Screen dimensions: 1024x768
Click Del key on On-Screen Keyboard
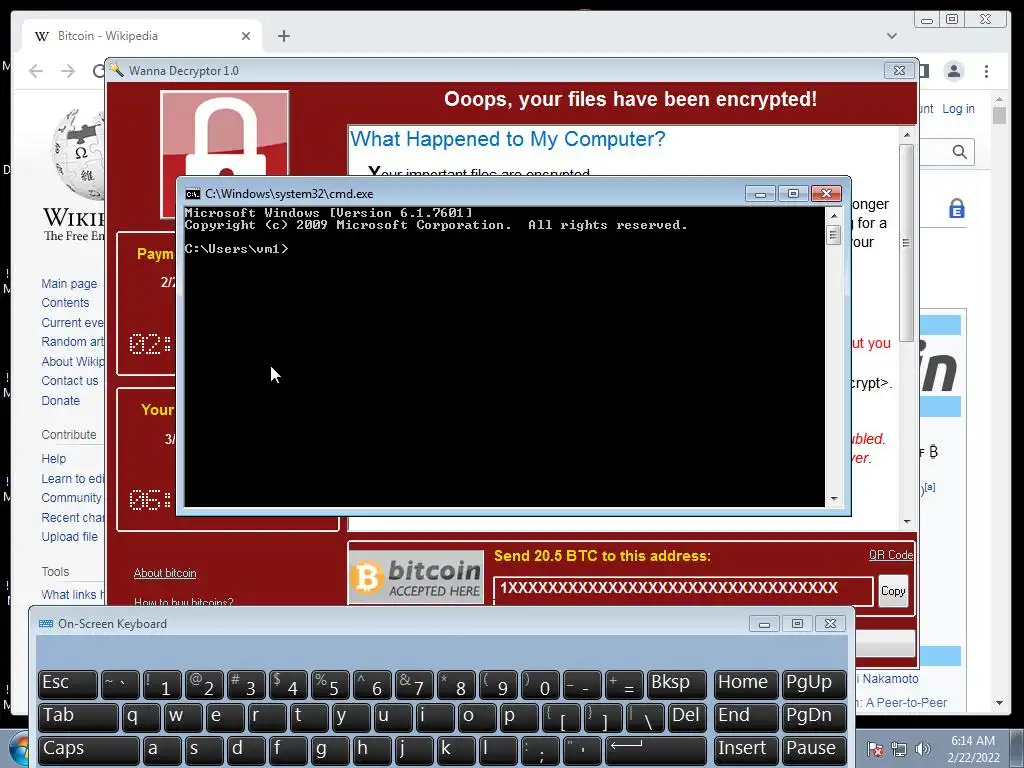pyautogui.click(x=687, y=717)
